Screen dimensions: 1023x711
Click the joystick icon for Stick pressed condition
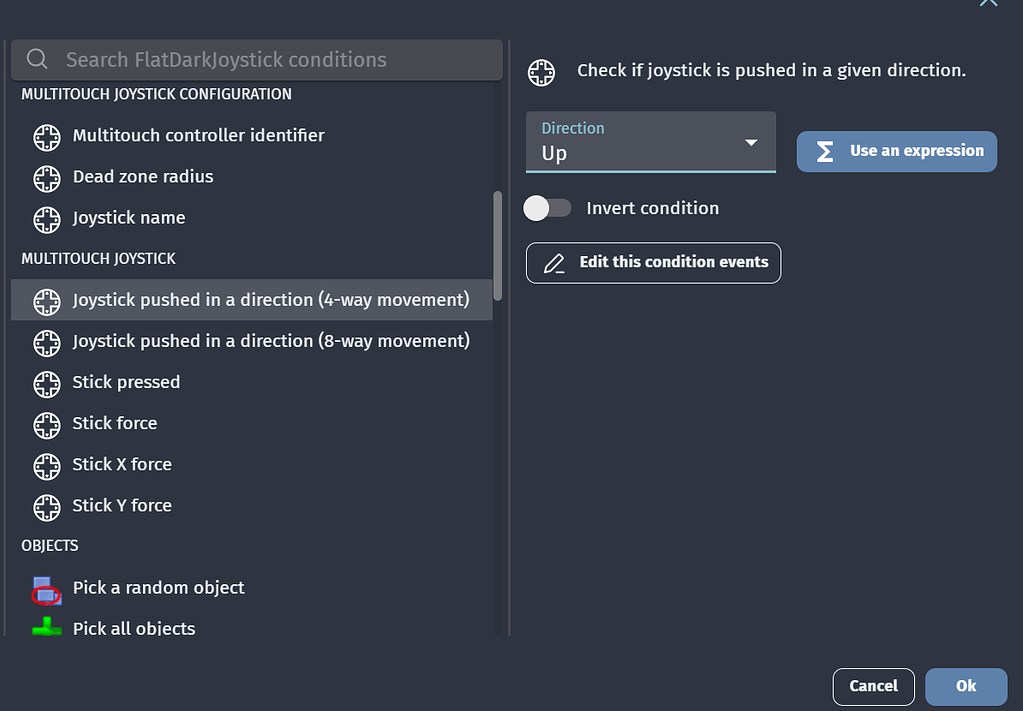[47, 383]
